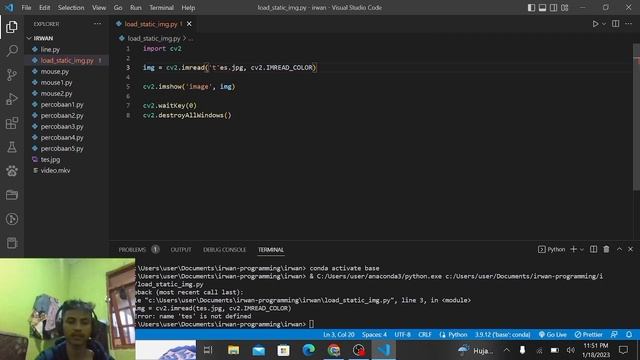Open the run button dropdown arrow
640x360 pixels.
point(604,24)
